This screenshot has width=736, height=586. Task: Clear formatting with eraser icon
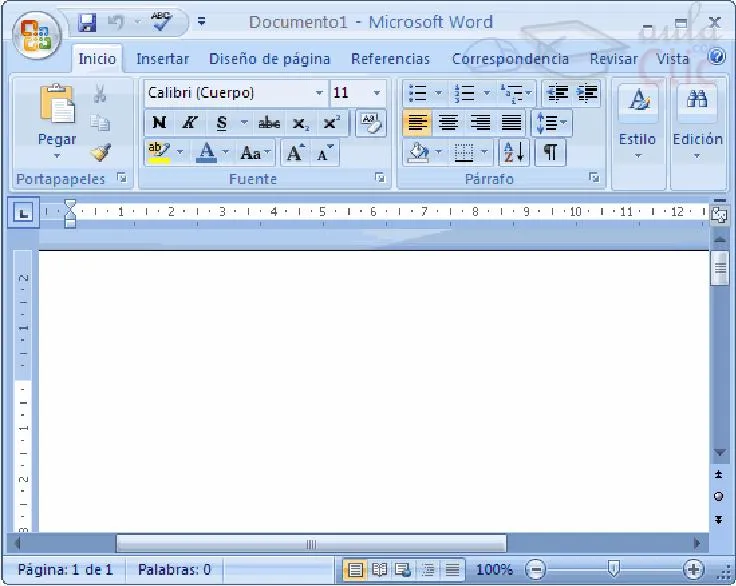tap(371, 123)
